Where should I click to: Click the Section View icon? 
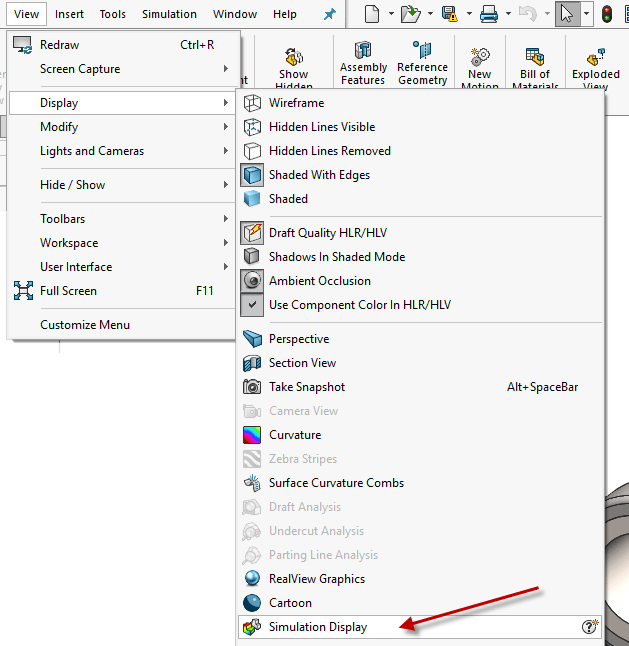pos(252,363)
